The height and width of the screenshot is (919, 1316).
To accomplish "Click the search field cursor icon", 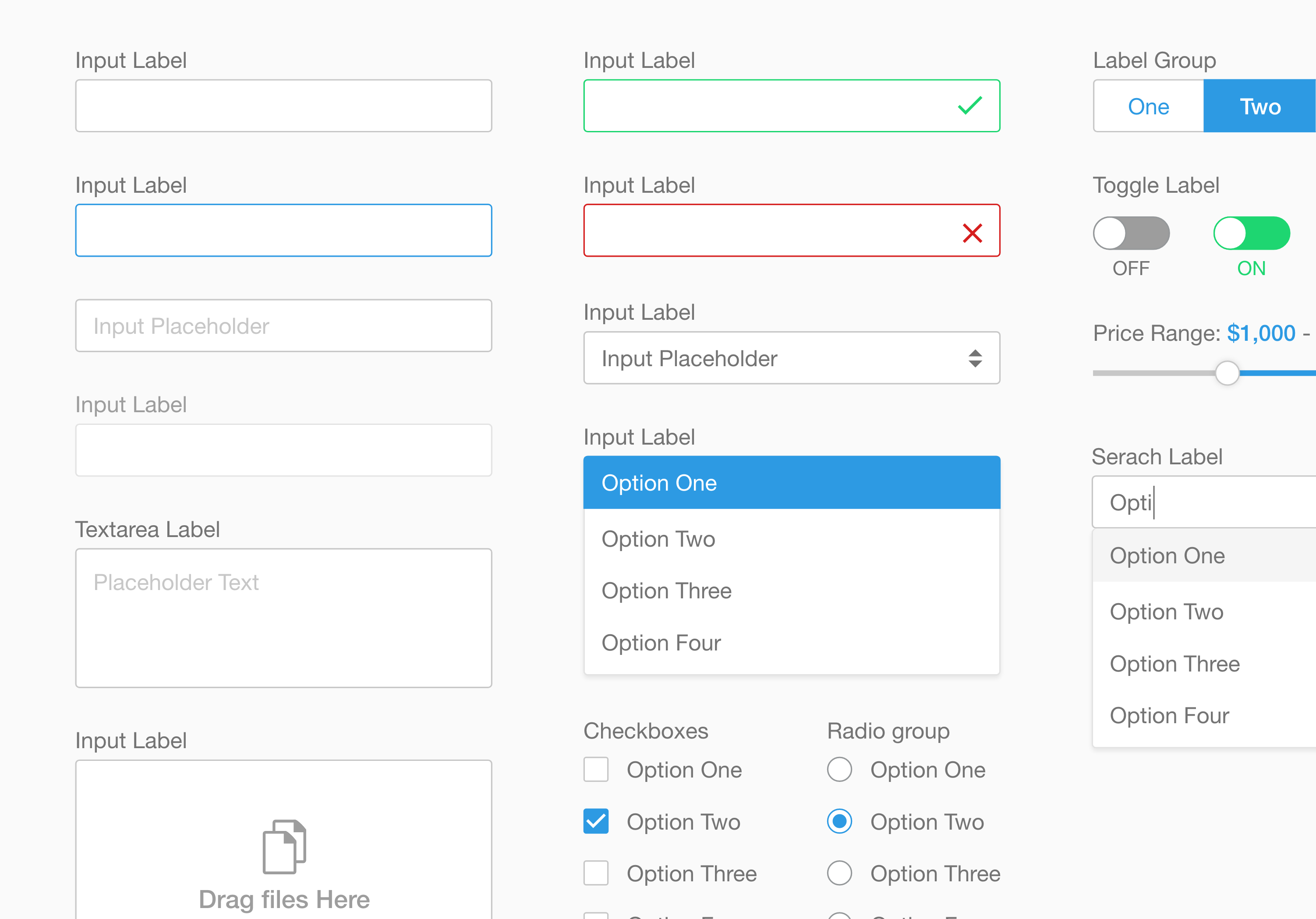I will pos(1154,503).
